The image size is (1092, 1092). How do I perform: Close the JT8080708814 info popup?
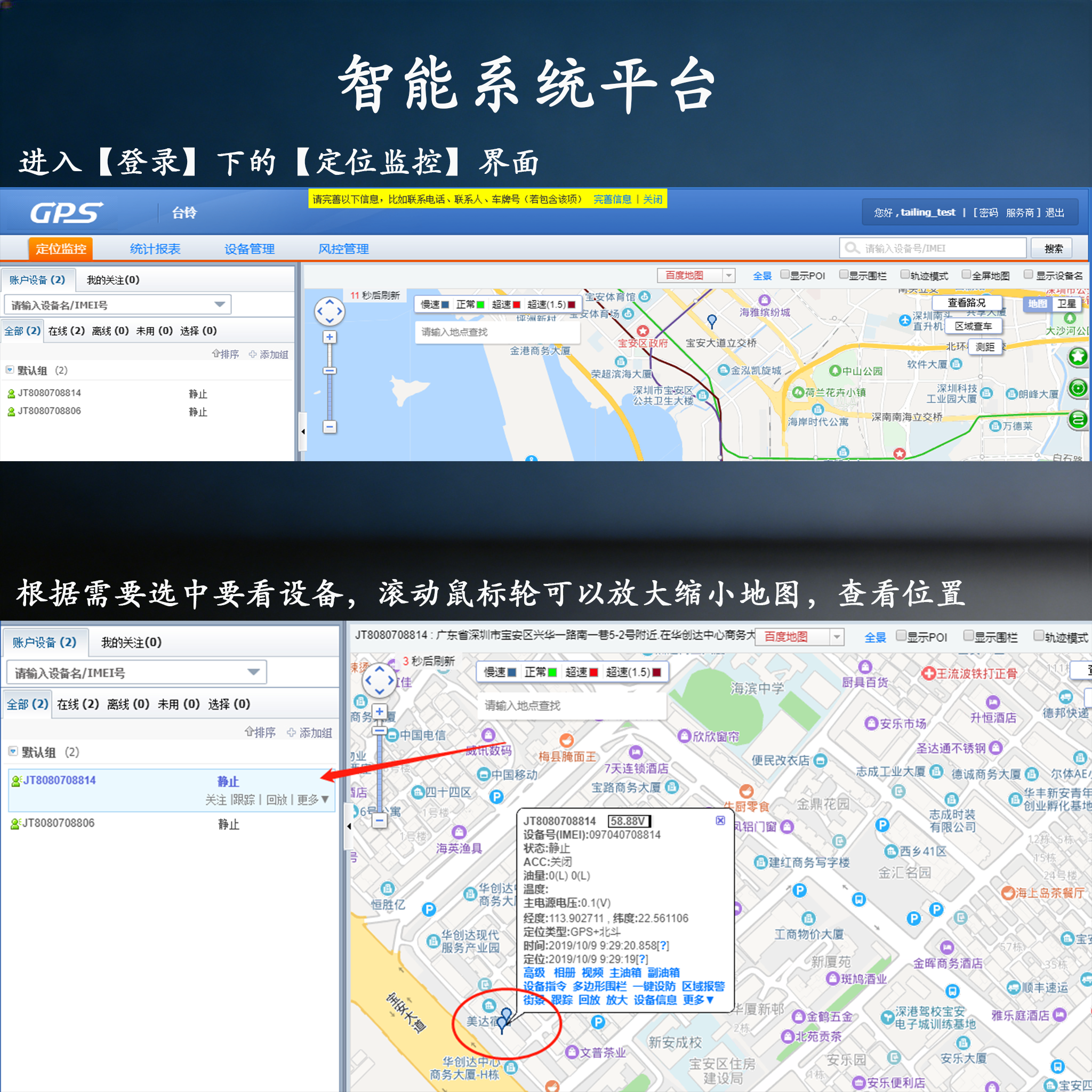coord(720,820)
